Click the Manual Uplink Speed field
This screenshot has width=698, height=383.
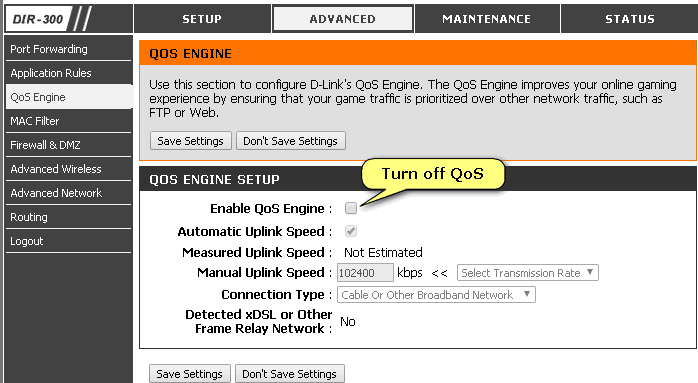pyautogui.click(x=365, y=273)
